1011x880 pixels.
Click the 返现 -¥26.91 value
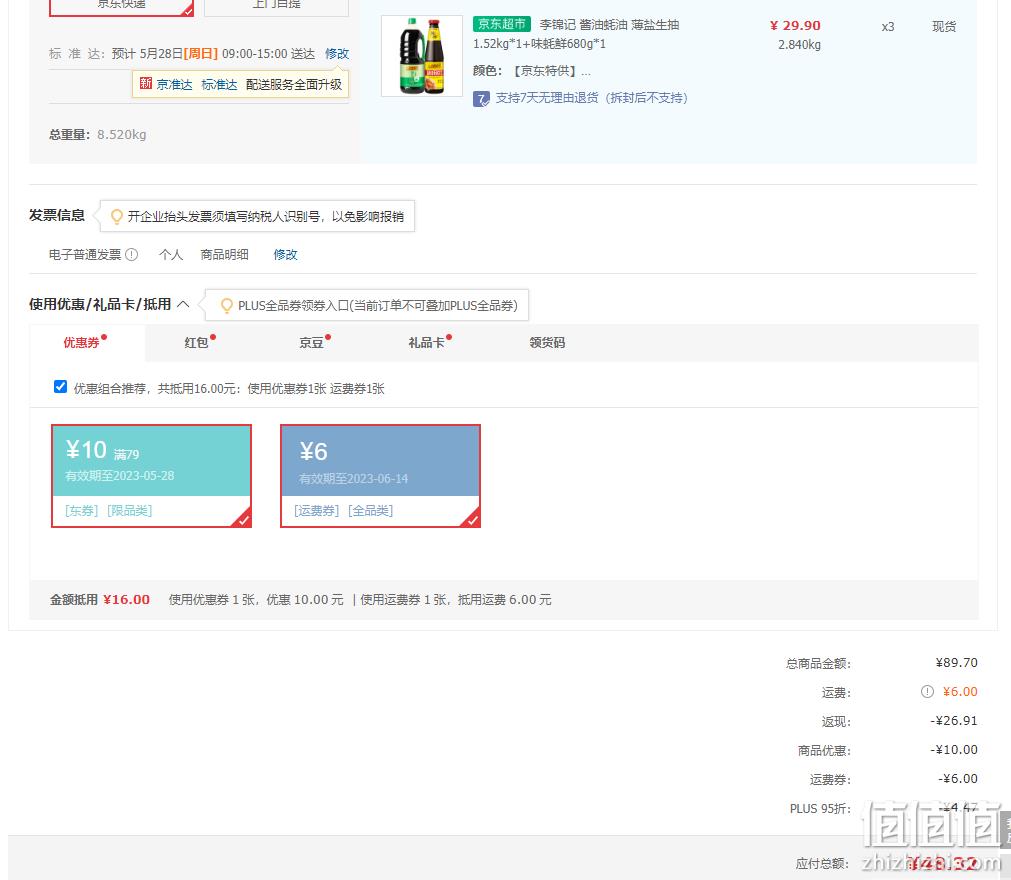pyautogui.click(x=954, y=721)
